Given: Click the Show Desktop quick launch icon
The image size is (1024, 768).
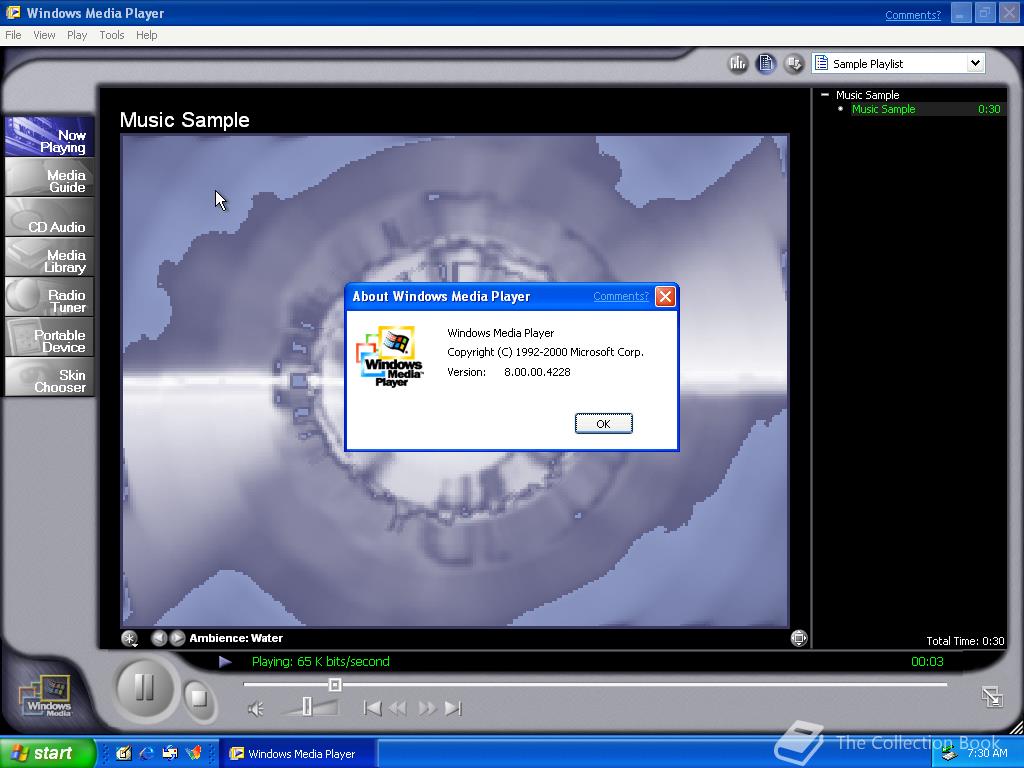Looking at the screenshot, I should click(x=123, y=753).
